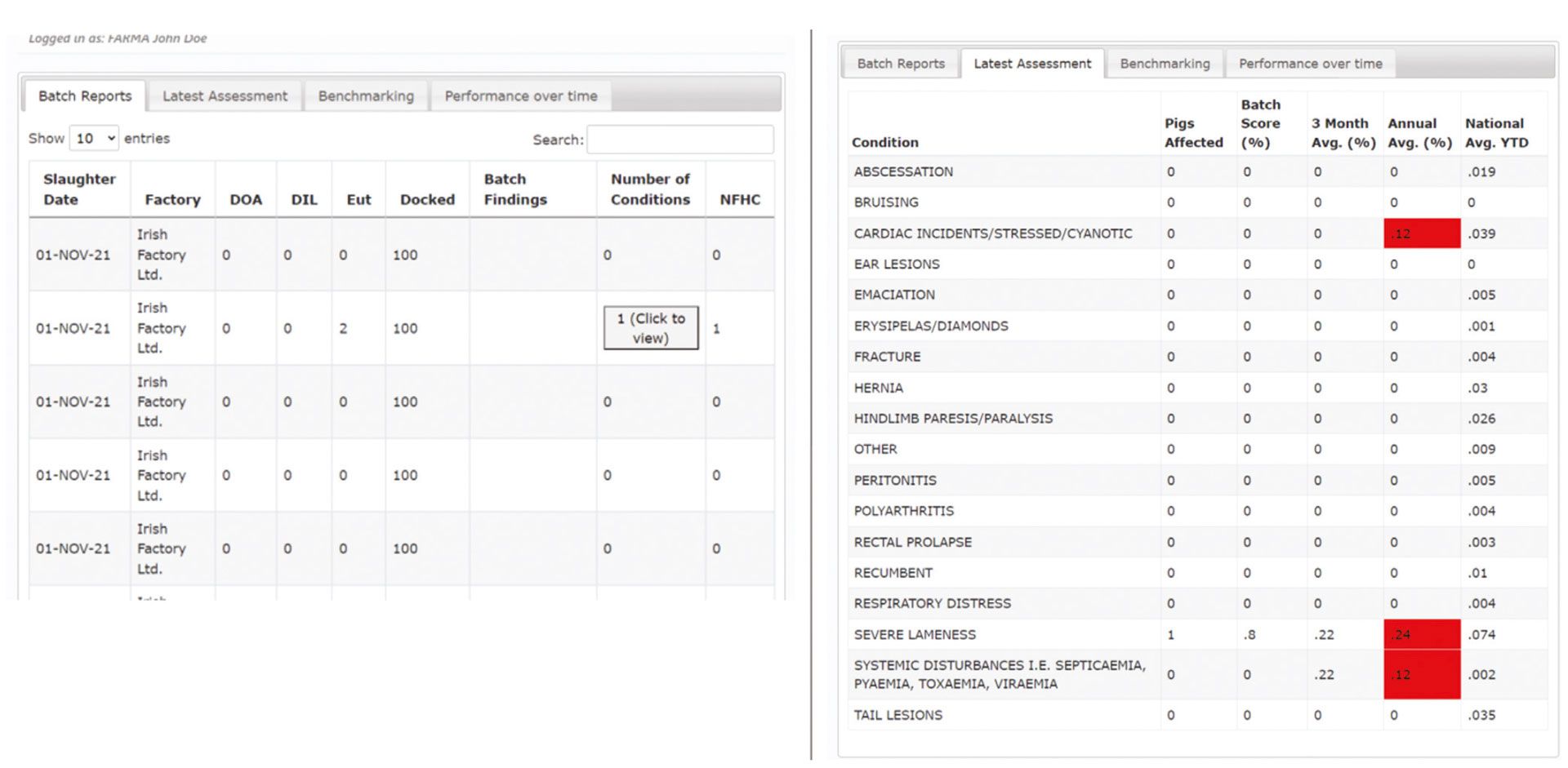The width and height of the screenshot is (1568, 768).
Task: Click Hindlimb Paresis national average .026
Action: point(1481,419)
